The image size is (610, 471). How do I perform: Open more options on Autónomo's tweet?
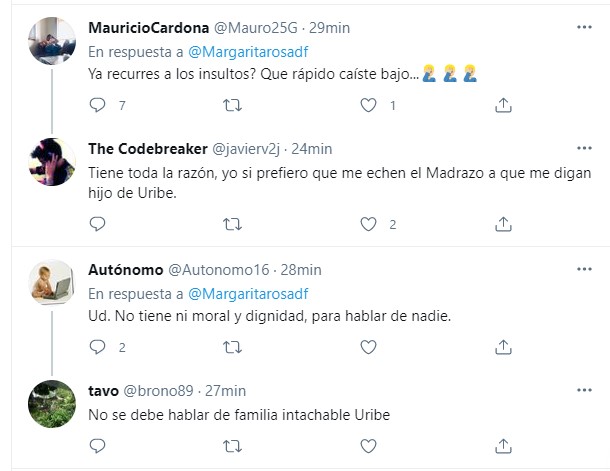[x=584, y=269]
